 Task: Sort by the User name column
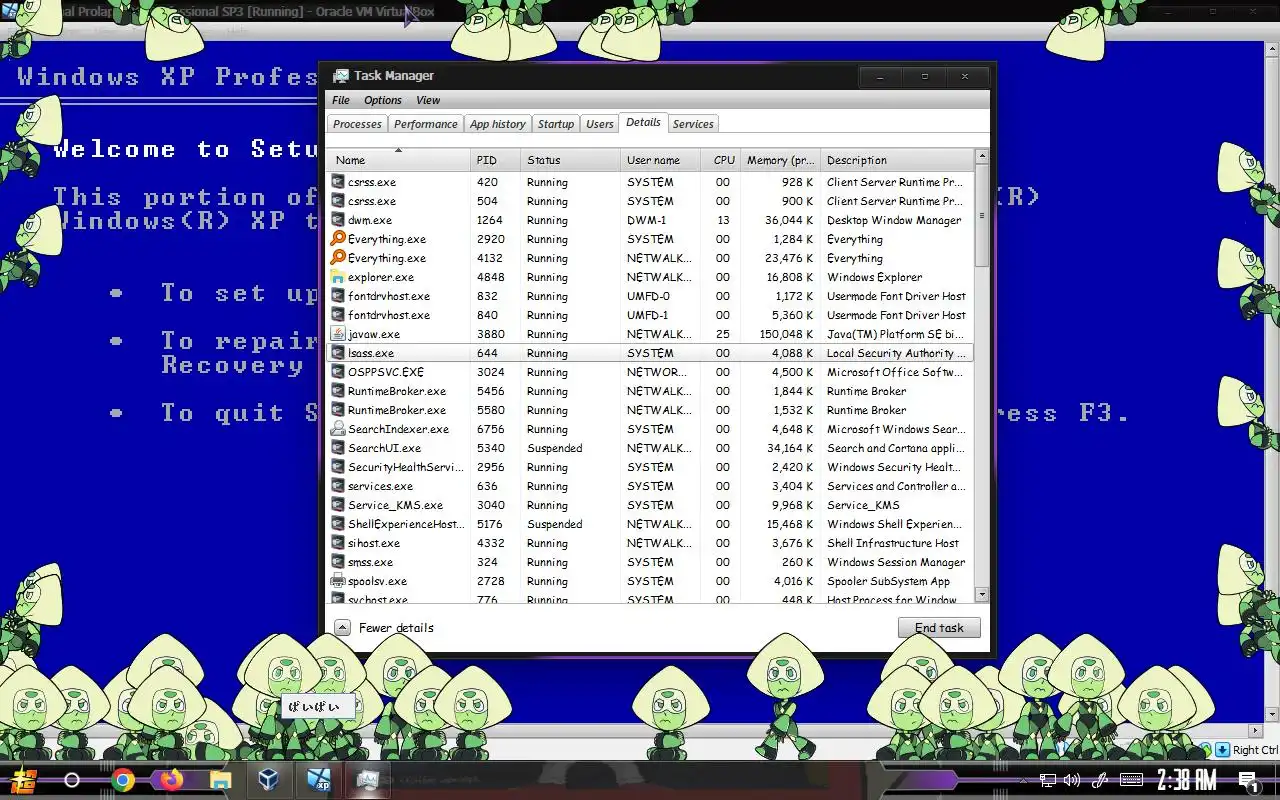pyautogui.click(x=661, y=160)
